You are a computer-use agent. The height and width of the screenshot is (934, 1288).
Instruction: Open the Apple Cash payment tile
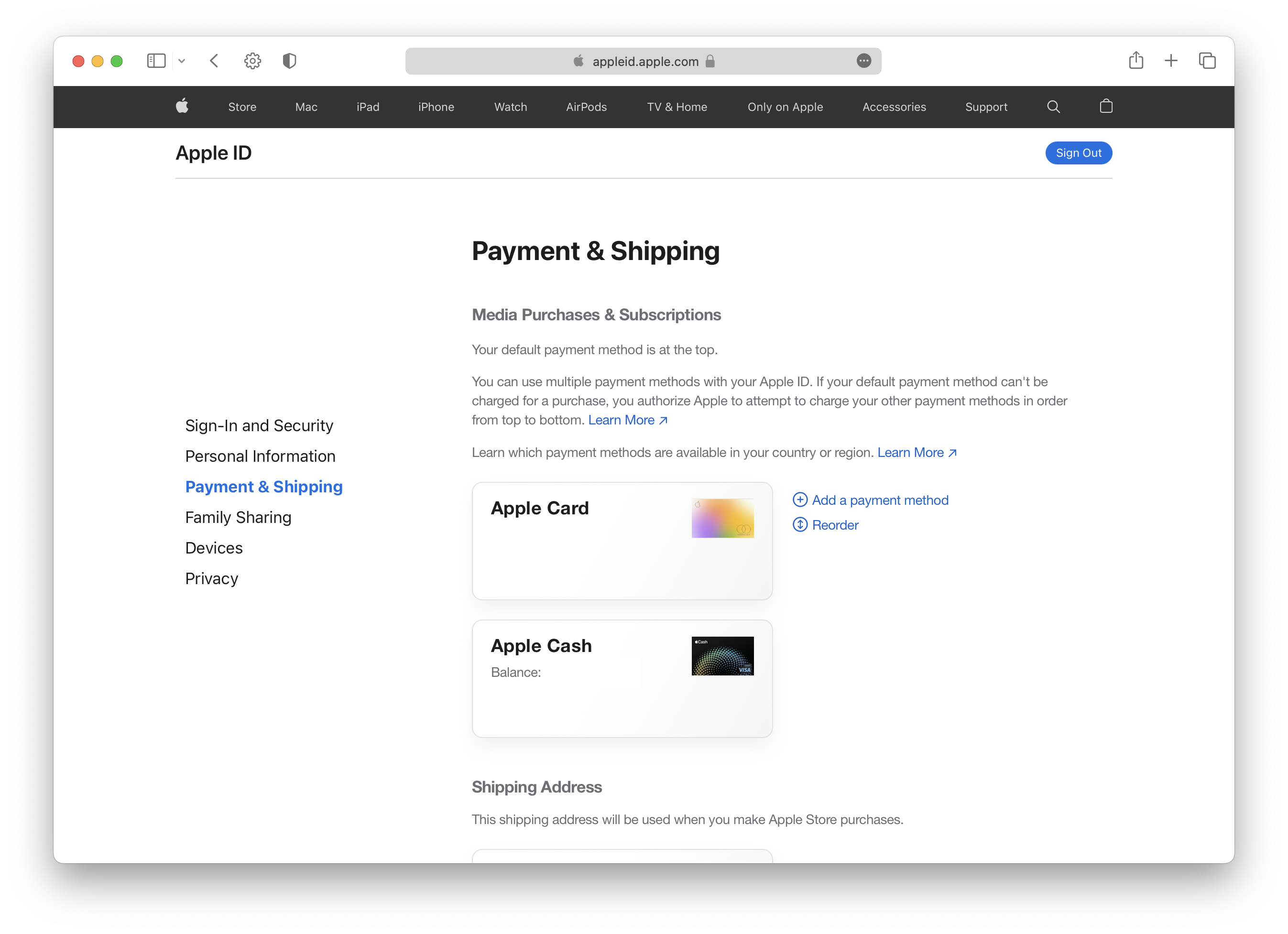tap(622, 679)
